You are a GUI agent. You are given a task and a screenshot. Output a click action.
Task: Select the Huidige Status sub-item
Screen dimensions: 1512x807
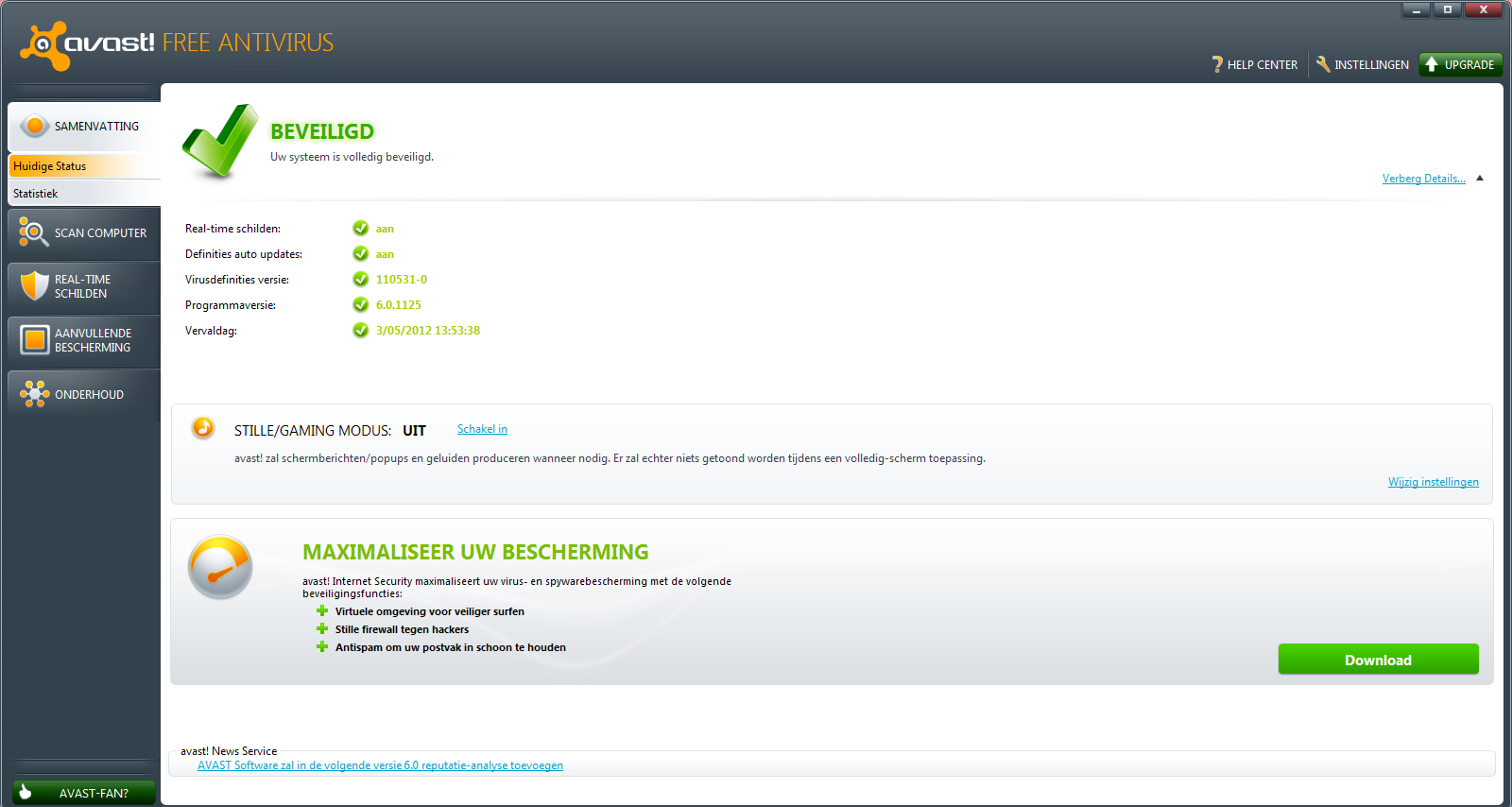[84, 165]
